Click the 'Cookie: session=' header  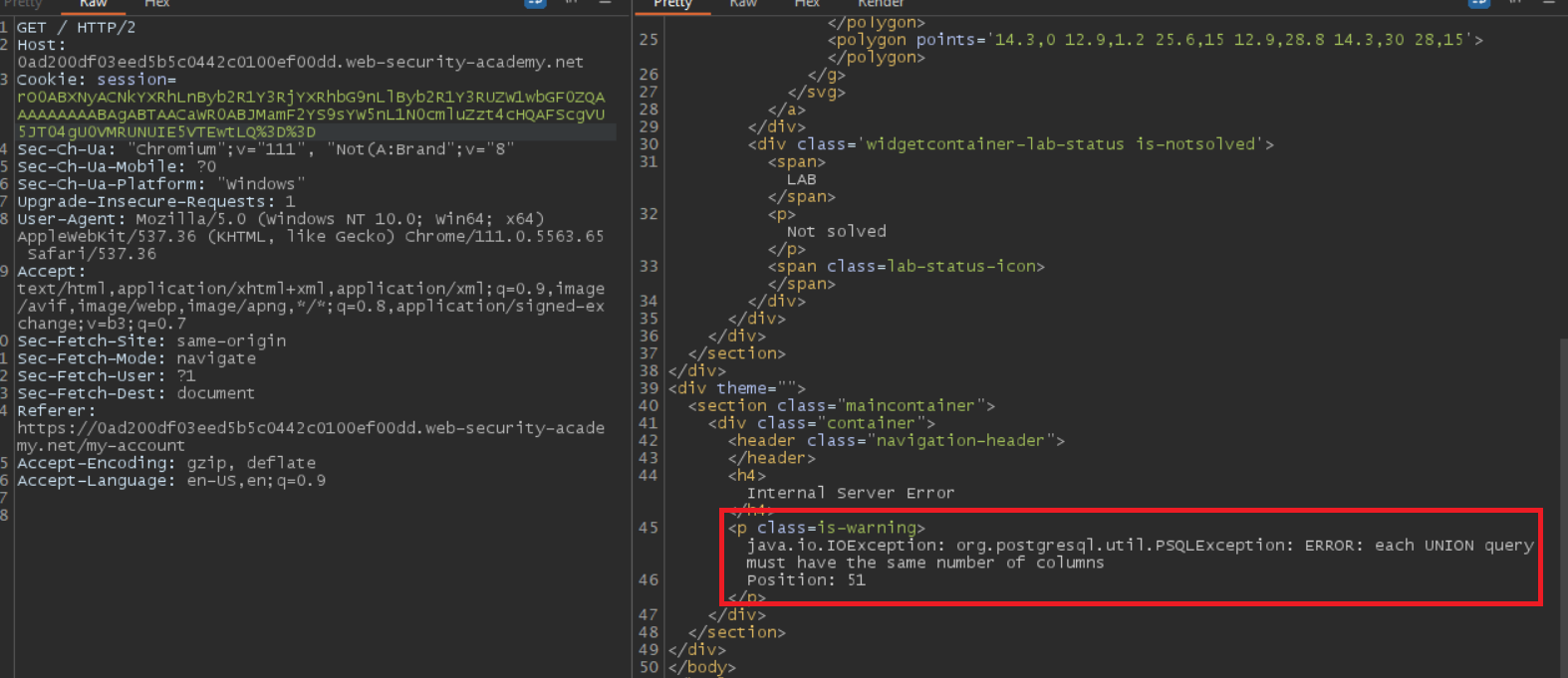point(97,80)
